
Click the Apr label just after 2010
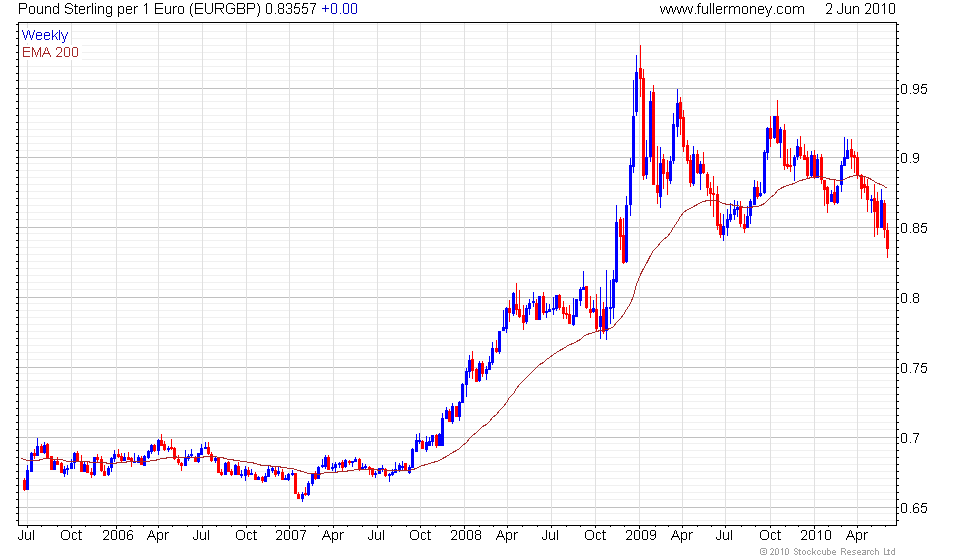click(x=857, y=536)
